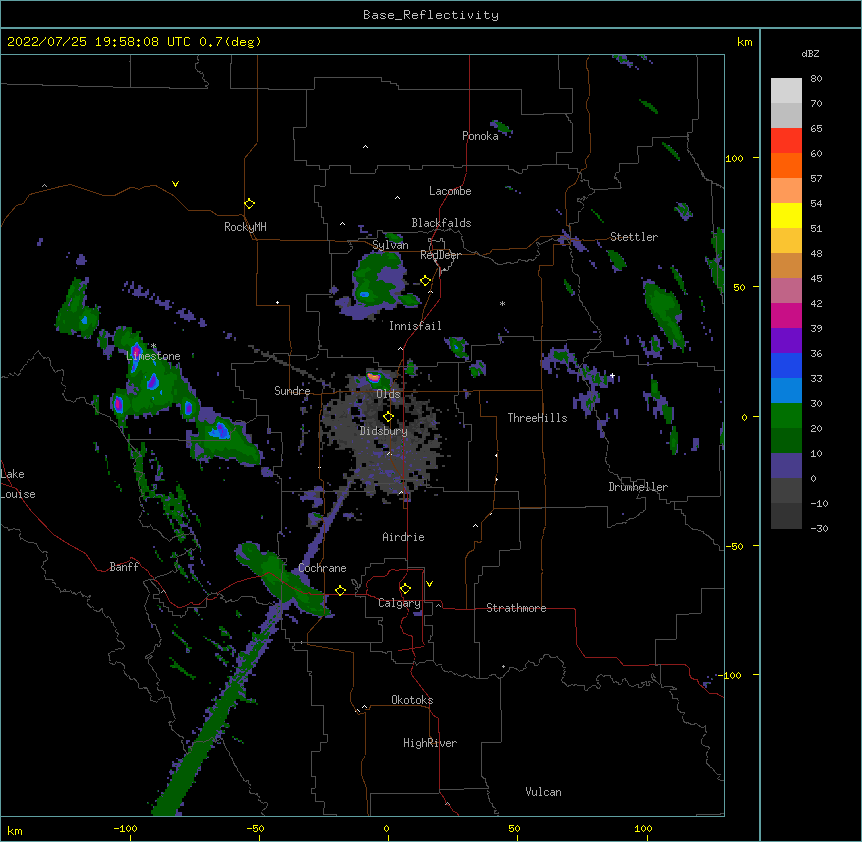The height and width of the screenshot is (842, 862).
Task: Select the yellow diamond marker east of Cochrane
Action: coord(340,590)
